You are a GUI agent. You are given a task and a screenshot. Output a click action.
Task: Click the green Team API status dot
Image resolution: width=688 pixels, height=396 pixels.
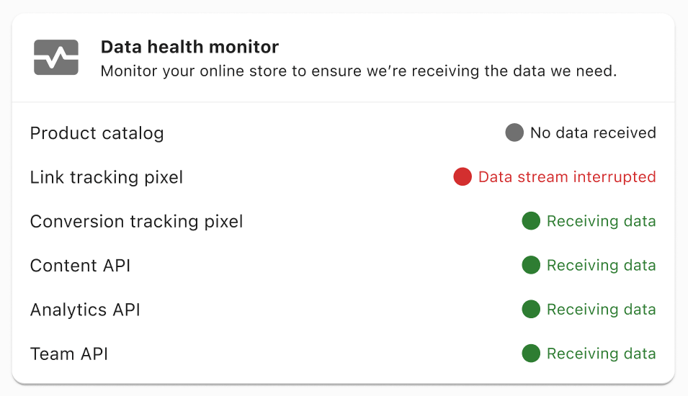(531, 353)
